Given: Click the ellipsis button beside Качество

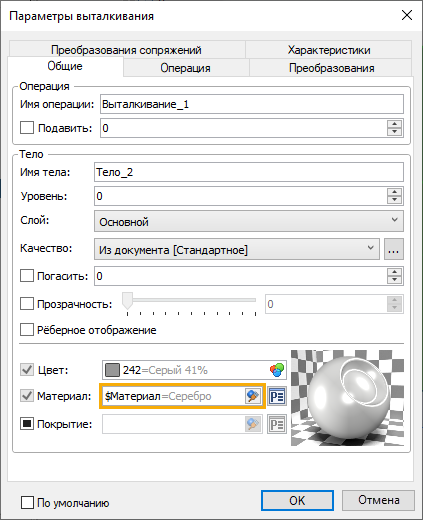Looking at the screenshot, I should pos(394,249).
